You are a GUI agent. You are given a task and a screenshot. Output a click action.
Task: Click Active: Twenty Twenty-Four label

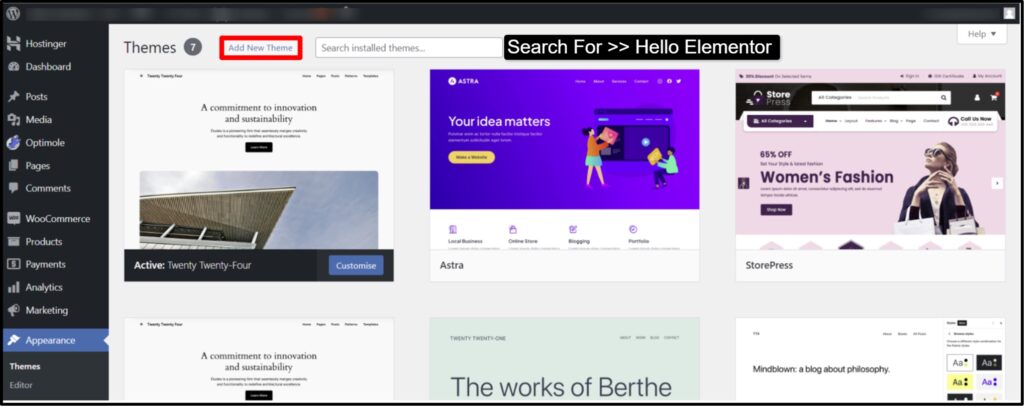pos(193,266)
